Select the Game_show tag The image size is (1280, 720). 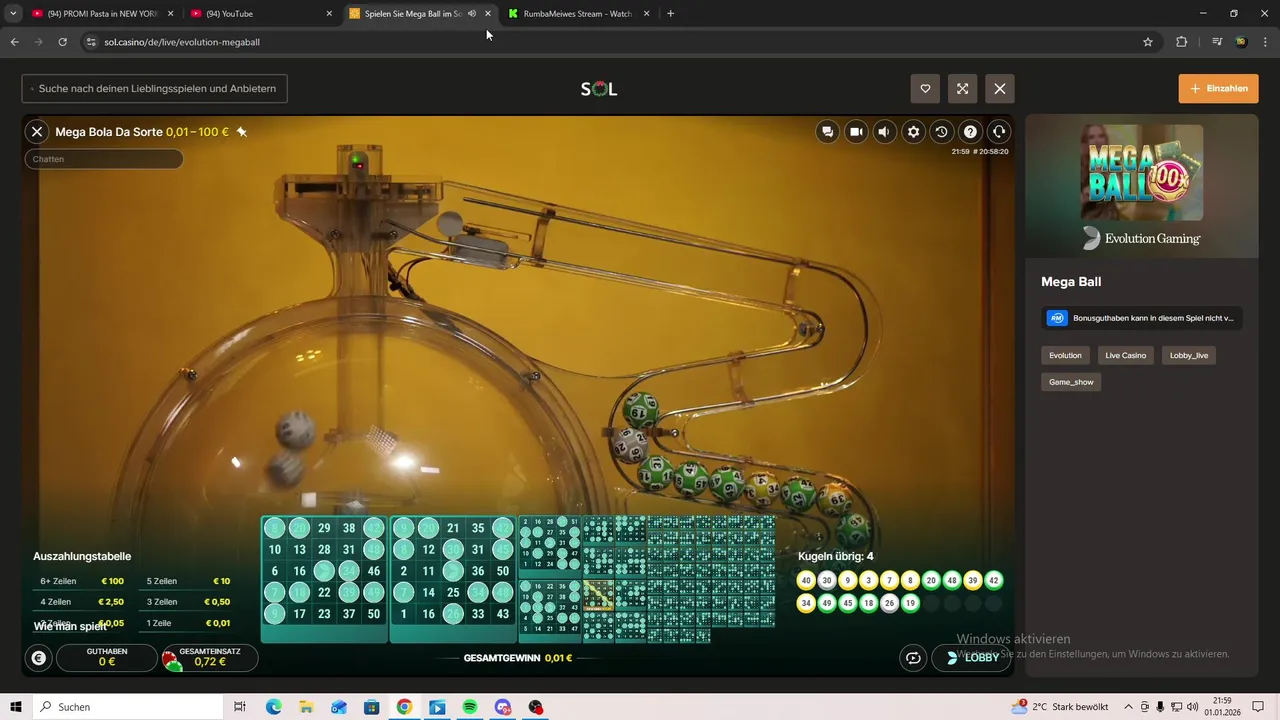pos(1071,382)
